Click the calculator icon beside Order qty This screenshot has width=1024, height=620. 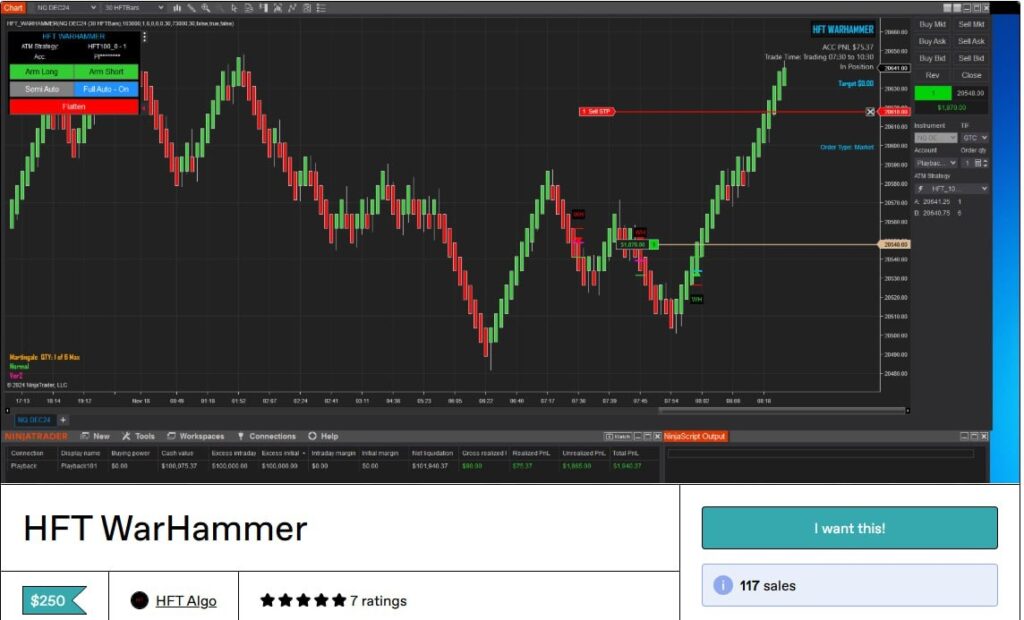(x=978, y=163)
